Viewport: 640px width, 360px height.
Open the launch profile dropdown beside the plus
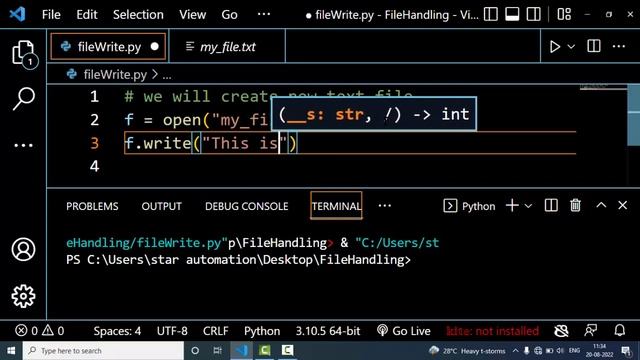click(528, 206)
